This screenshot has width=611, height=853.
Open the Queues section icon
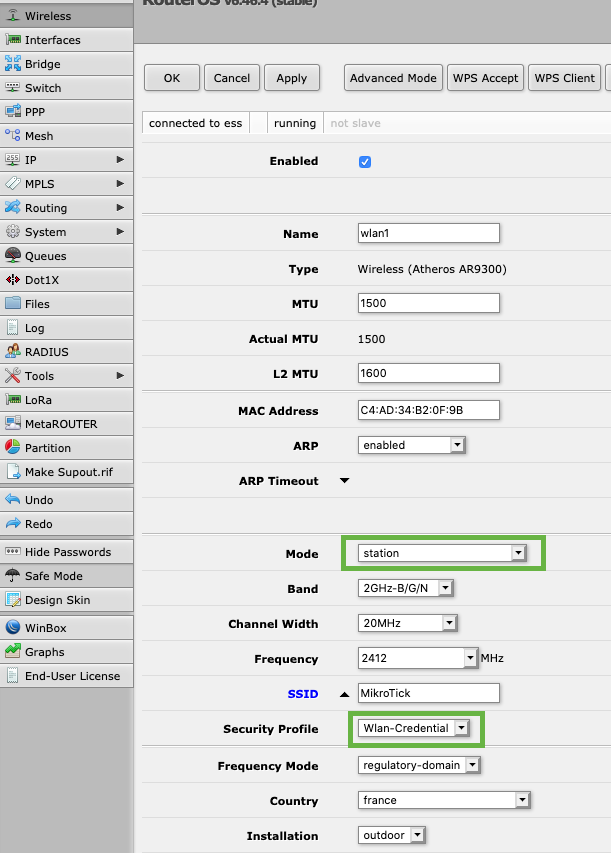[x=13, y=256]
